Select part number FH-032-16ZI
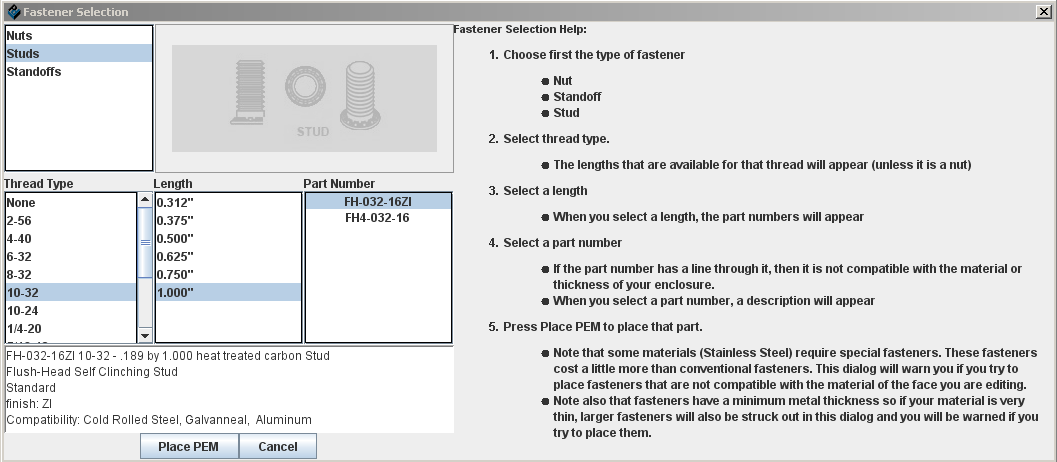This screenshot has height=462, width=1057. pos(377,201)
